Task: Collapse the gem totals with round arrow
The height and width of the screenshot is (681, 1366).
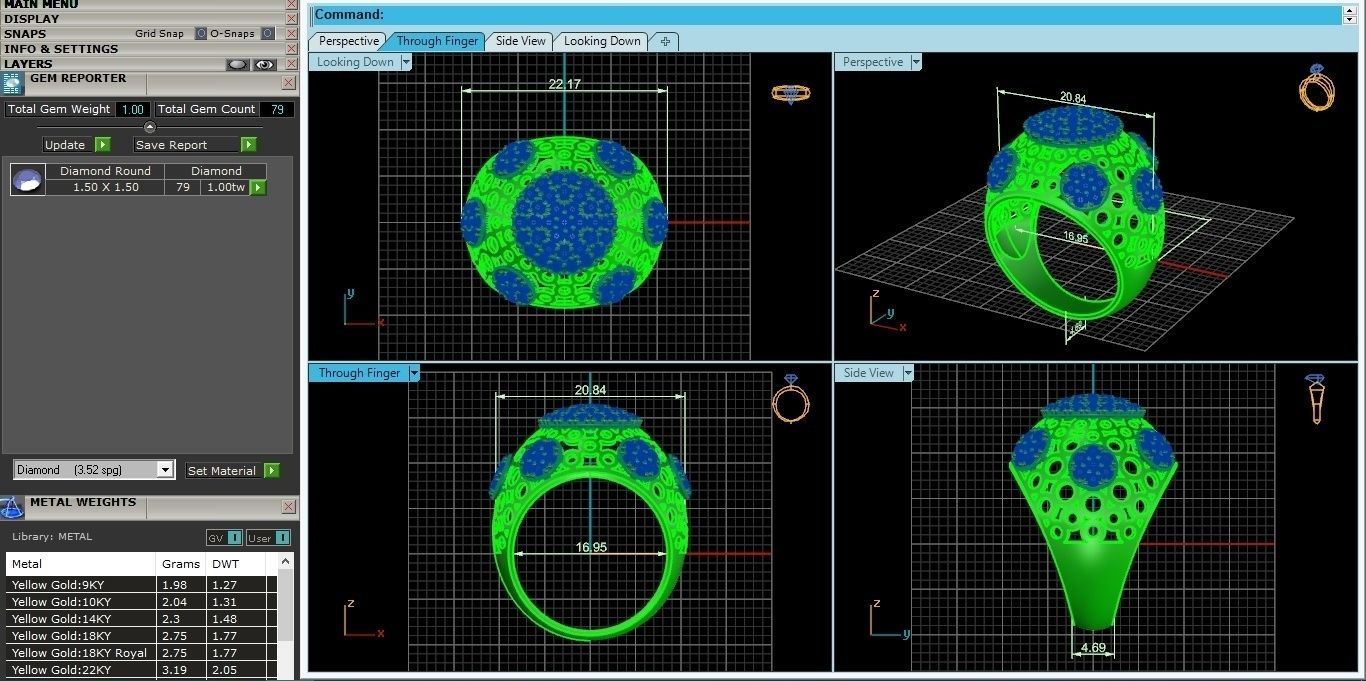Action: (x=150, y=127)
